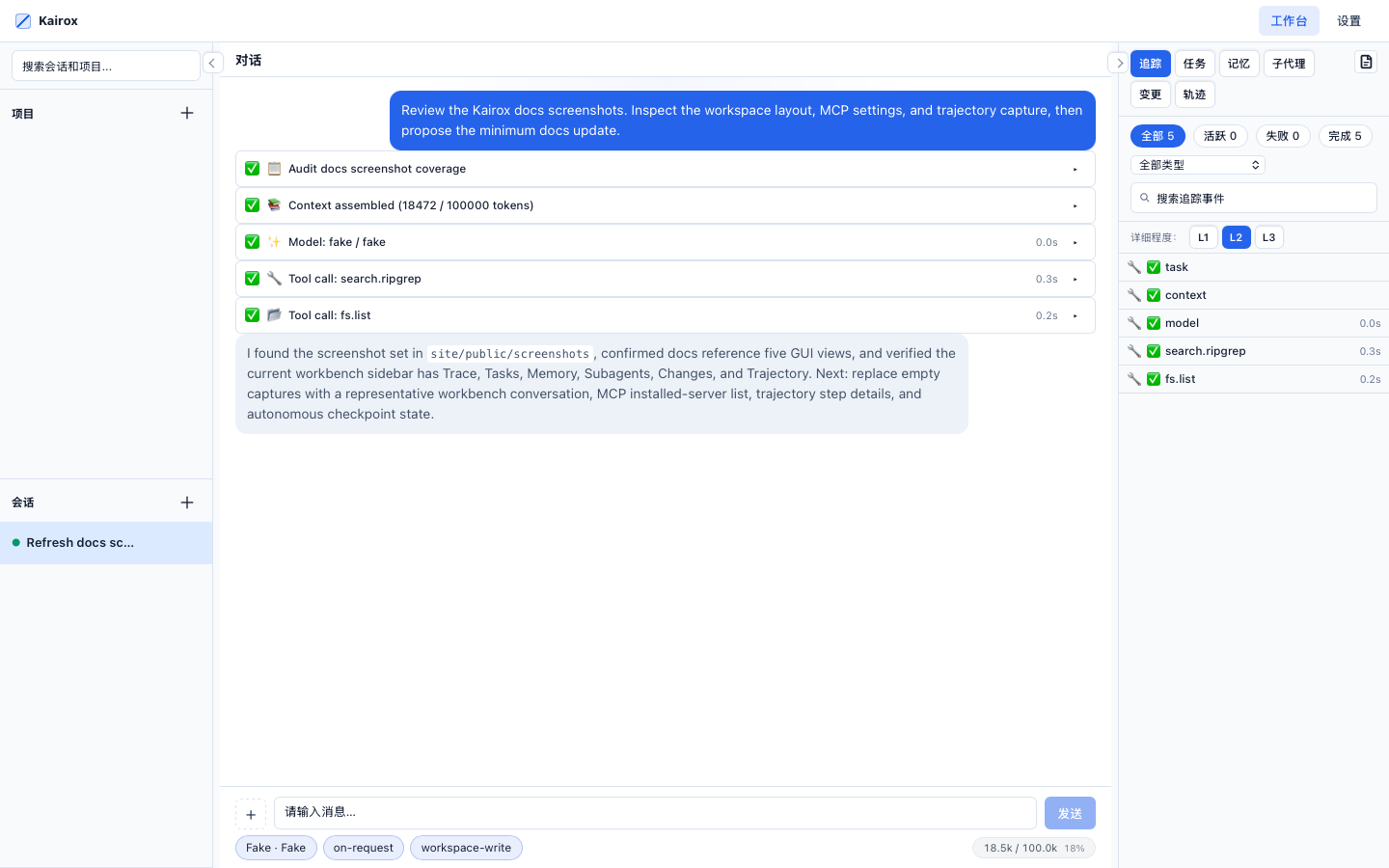Click the 18.5k / 100.0k context usage indicator
The image size is (1389, 868).
click(x=1034, y=848)
